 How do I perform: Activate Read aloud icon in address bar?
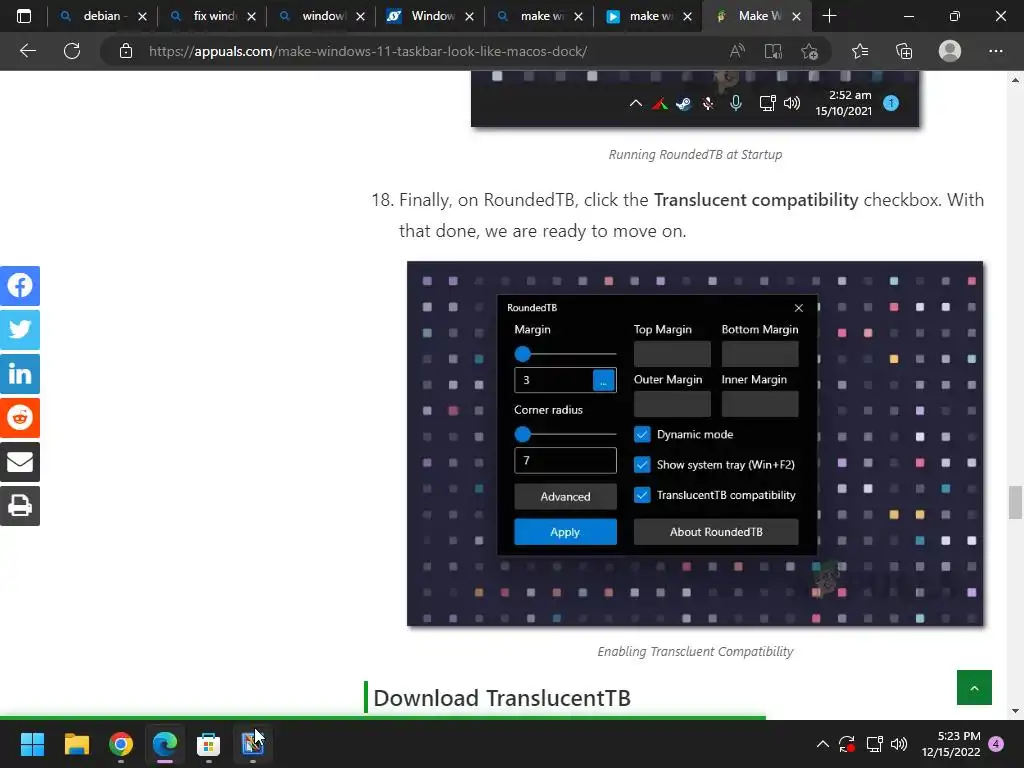coord(737,51)
